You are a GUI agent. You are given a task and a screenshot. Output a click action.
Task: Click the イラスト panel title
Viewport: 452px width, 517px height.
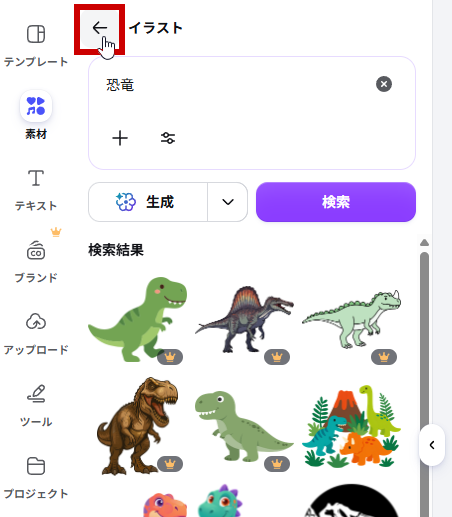point(156,28)
